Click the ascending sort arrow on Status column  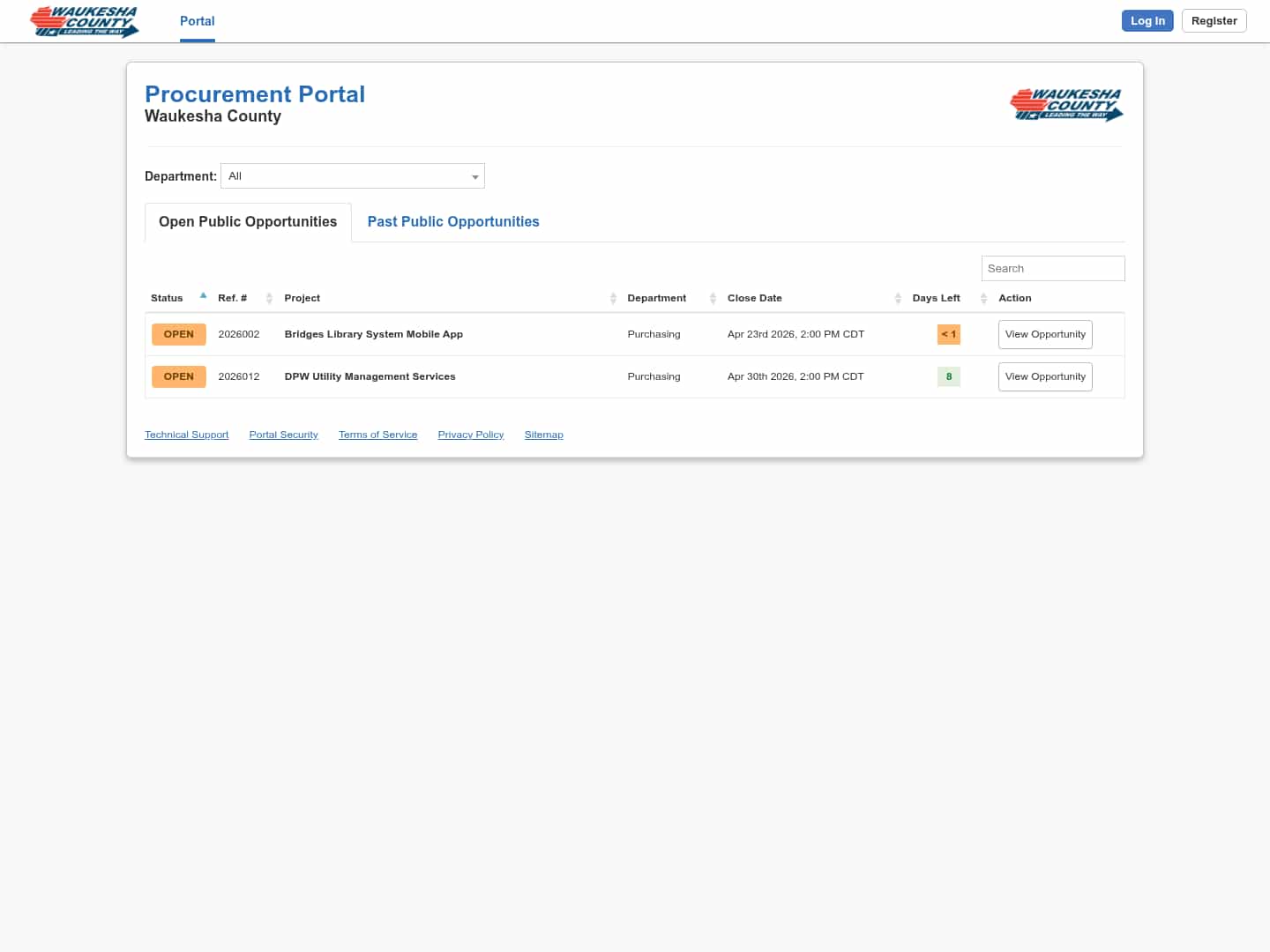203,294
